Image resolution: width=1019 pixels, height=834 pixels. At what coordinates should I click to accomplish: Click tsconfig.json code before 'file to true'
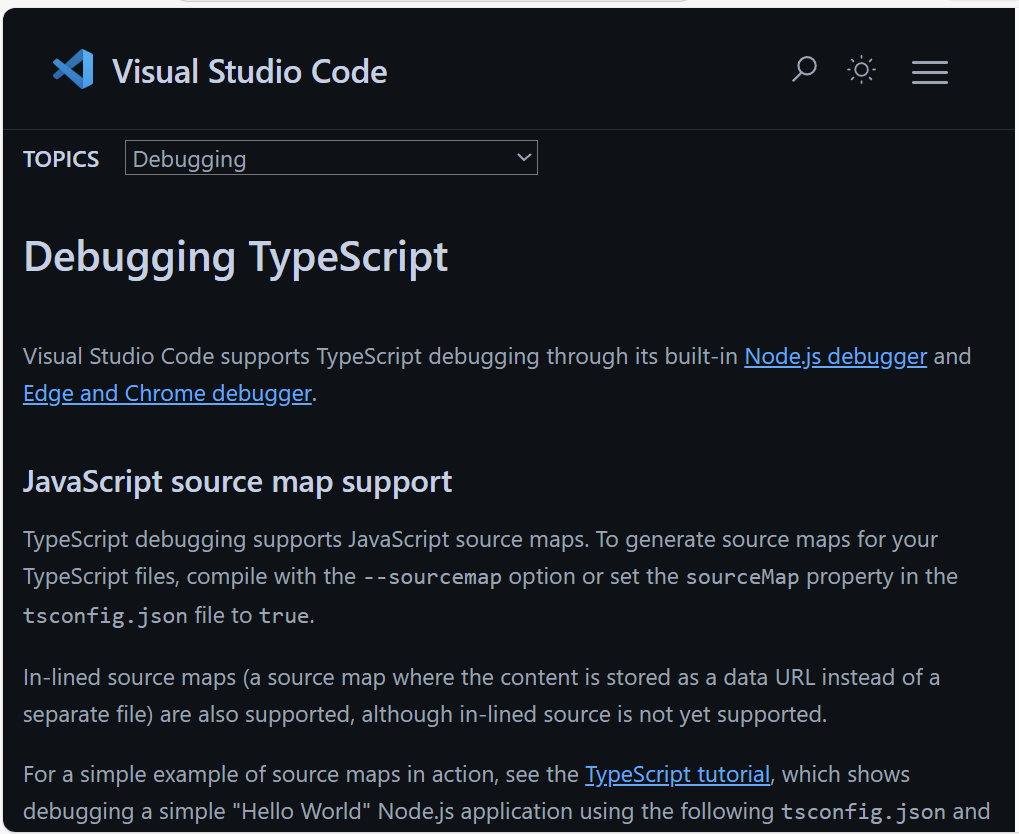[105, 616]
